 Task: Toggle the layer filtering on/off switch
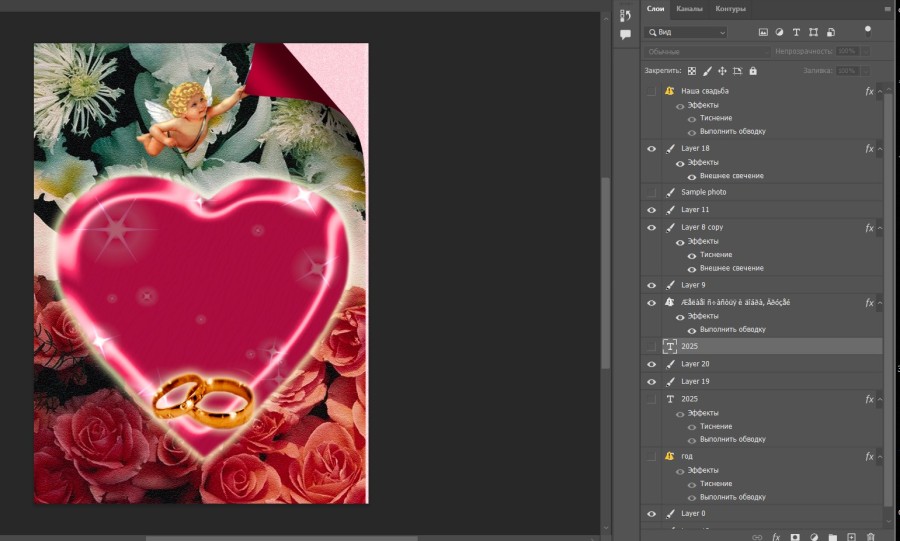[x=867, y=30]
